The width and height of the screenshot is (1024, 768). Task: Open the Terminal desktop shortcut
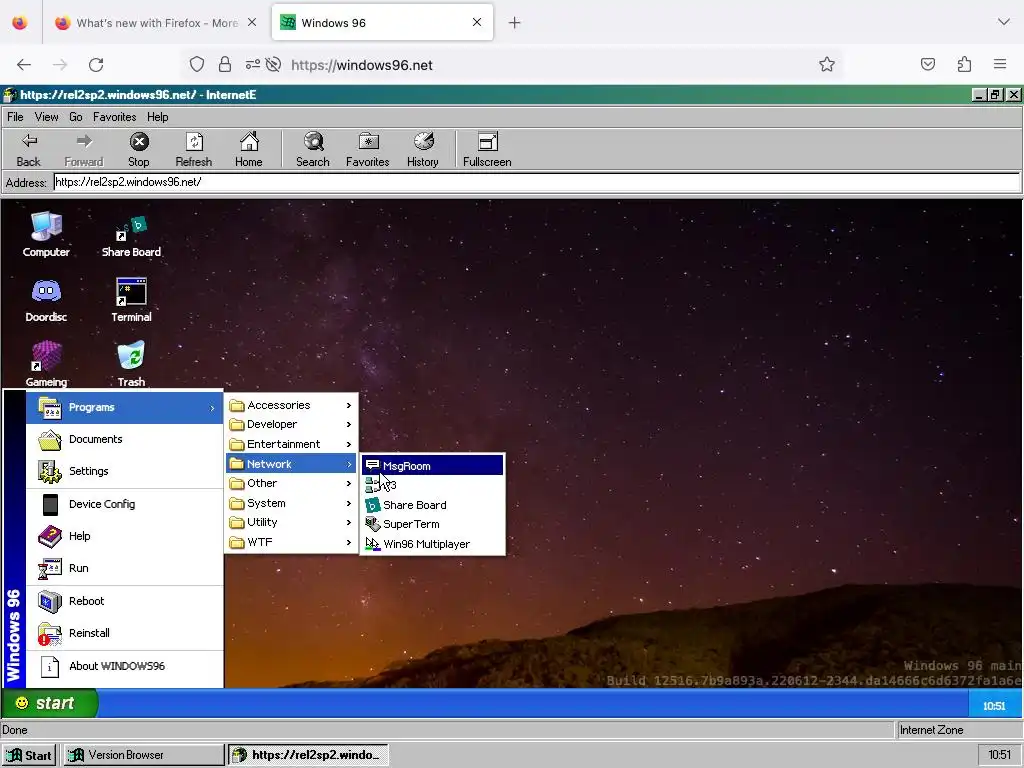coord(131,300)
